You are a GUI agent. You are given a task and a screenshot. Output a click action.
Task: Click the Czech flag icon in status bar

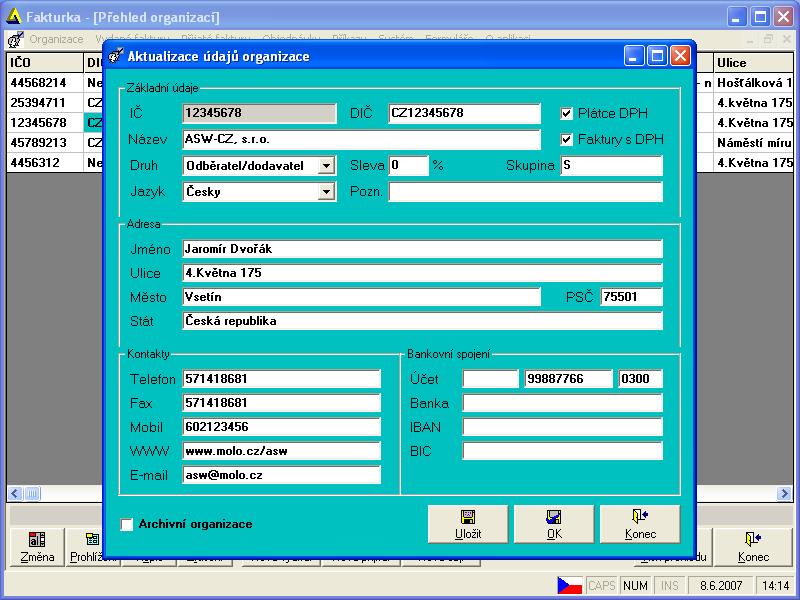pyautogui.click(x=570, y=585)
